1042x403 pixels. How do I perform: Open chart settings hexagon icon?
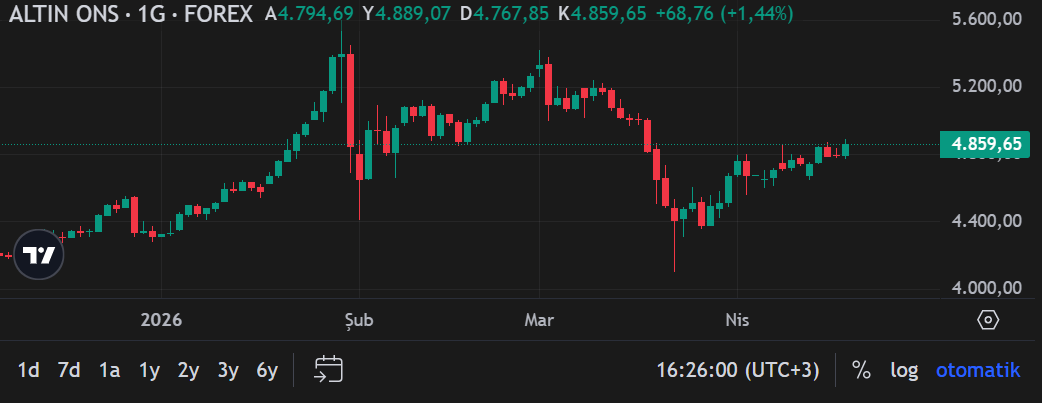coord(987,321)
